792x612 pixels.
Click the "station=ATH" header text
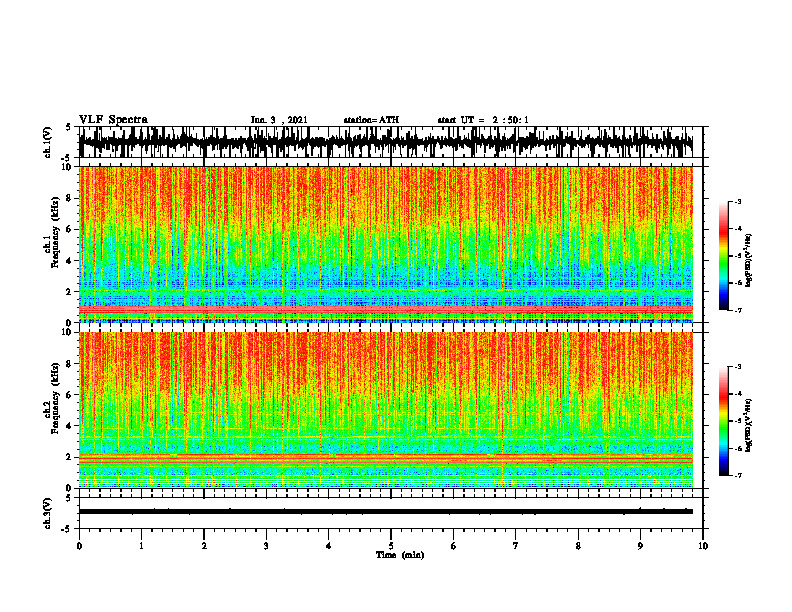click(371, 120)
